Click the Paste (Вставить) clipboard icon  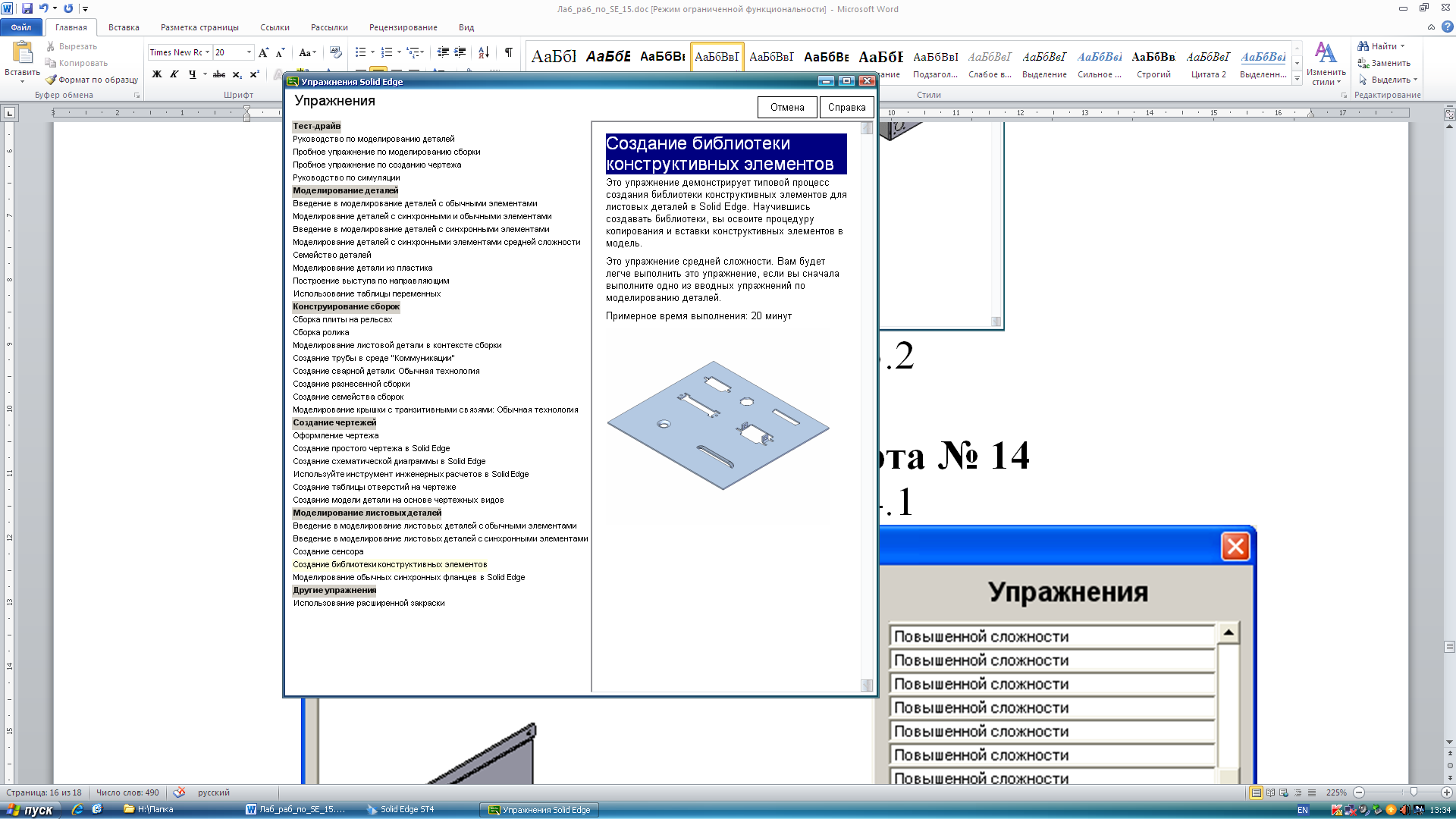pos(22,53)
